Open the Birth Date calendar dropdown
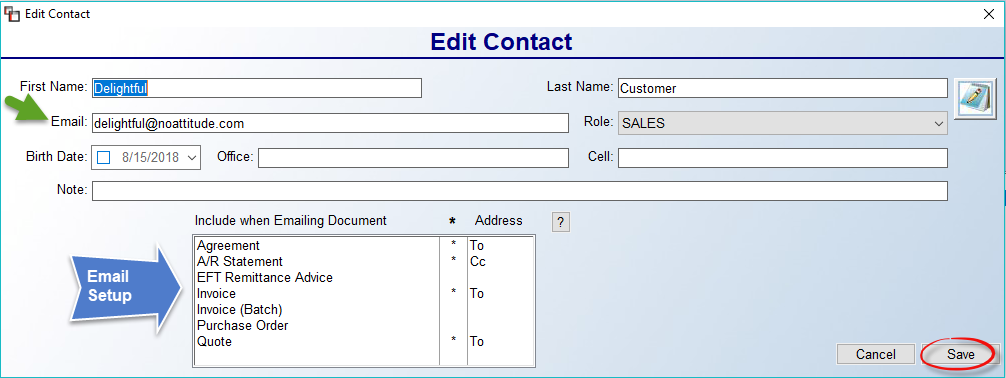Screen dimensions: 1006x378 (192, 157)
